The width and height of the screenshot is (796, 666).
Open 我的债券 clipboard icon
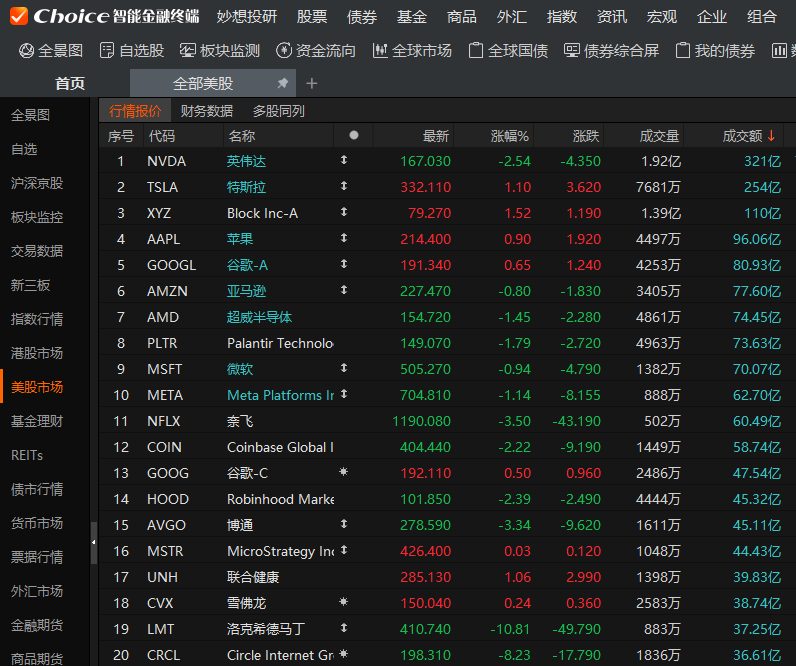coord(683,50)
